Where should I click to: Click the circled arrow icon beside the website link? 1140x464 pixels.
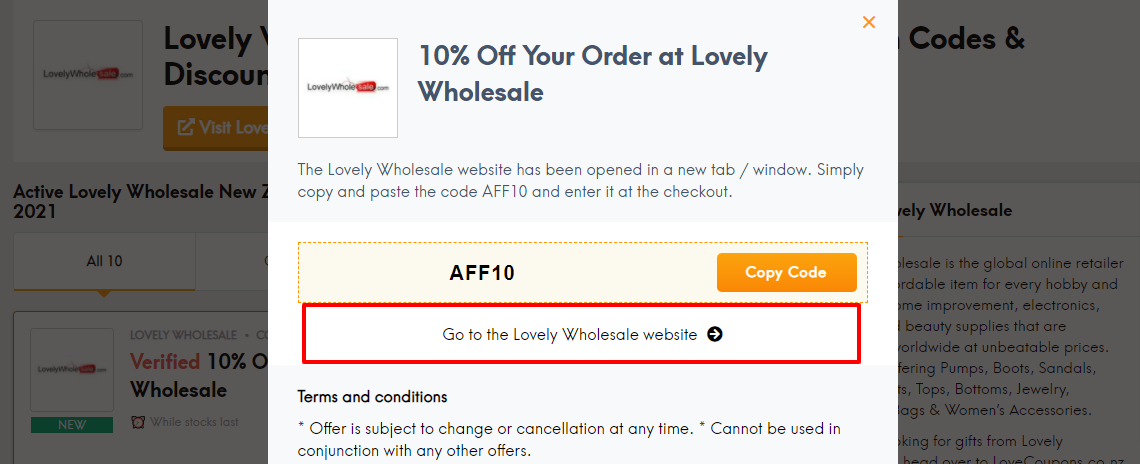click(x=715, y=335)
